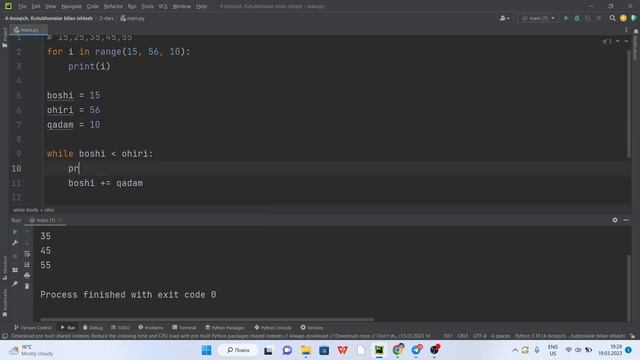Viewport: 640px width, 360px height.
Task: Open the View menu
Action: (x=50, y=6)
